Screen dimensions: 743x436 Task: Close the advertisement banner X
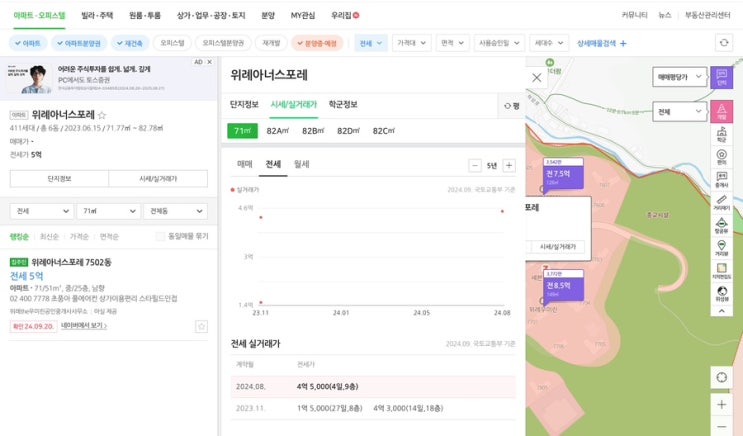(x=209, y=62)
